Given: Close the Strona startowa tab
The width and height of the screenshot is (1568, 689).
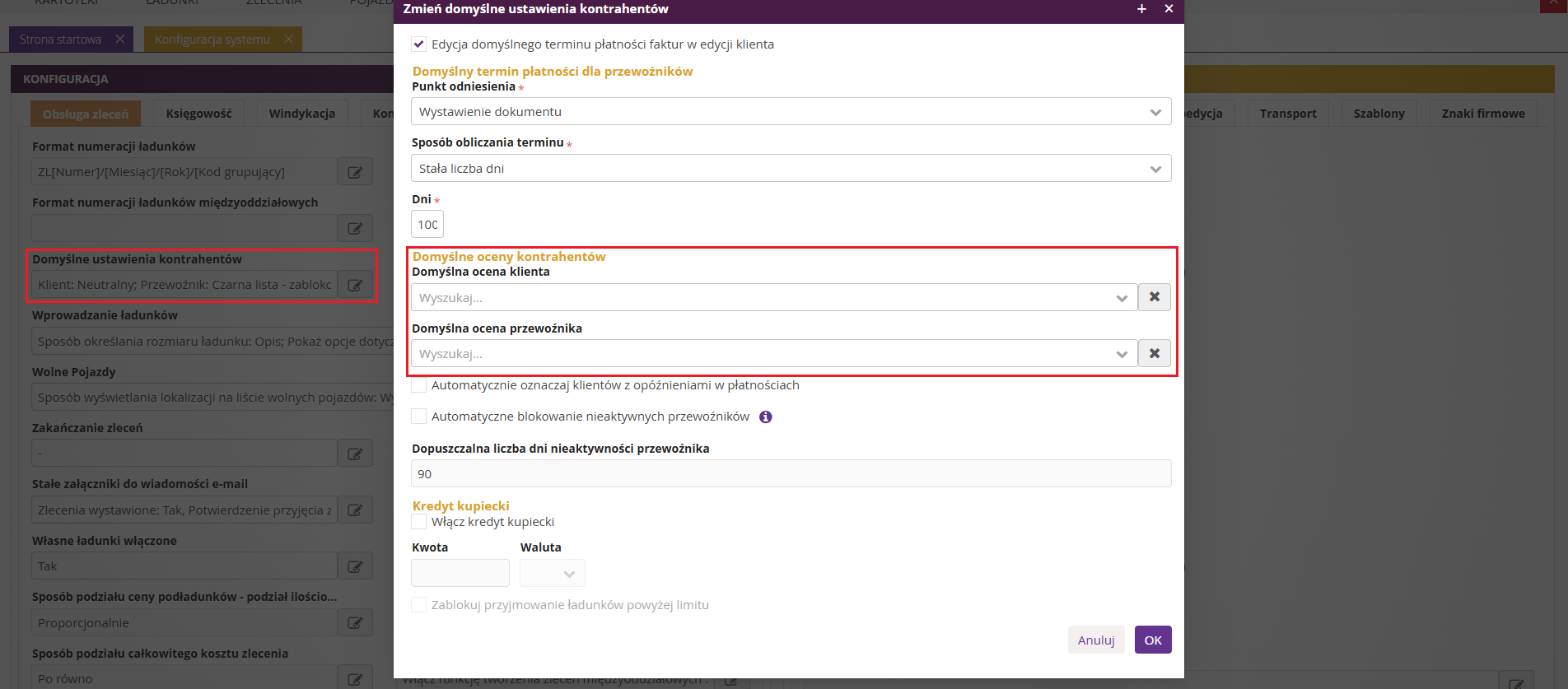Looking at the screenshot, I should 120,39.
